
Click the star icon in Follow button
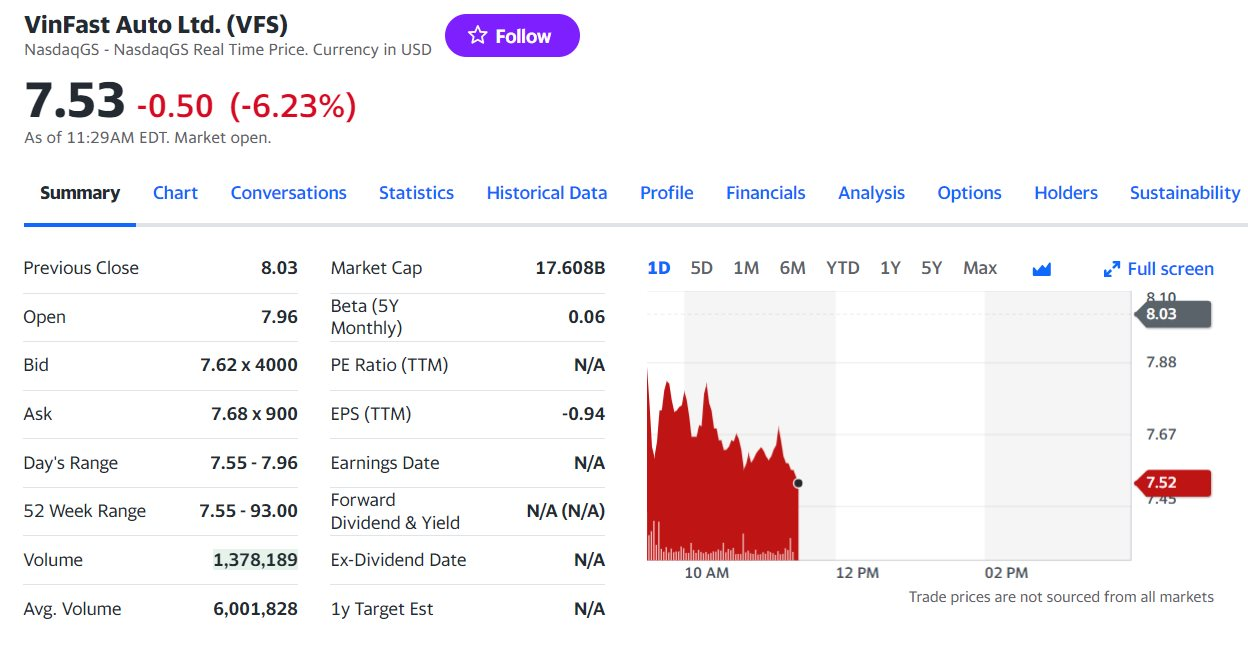(x=478, y=35)
